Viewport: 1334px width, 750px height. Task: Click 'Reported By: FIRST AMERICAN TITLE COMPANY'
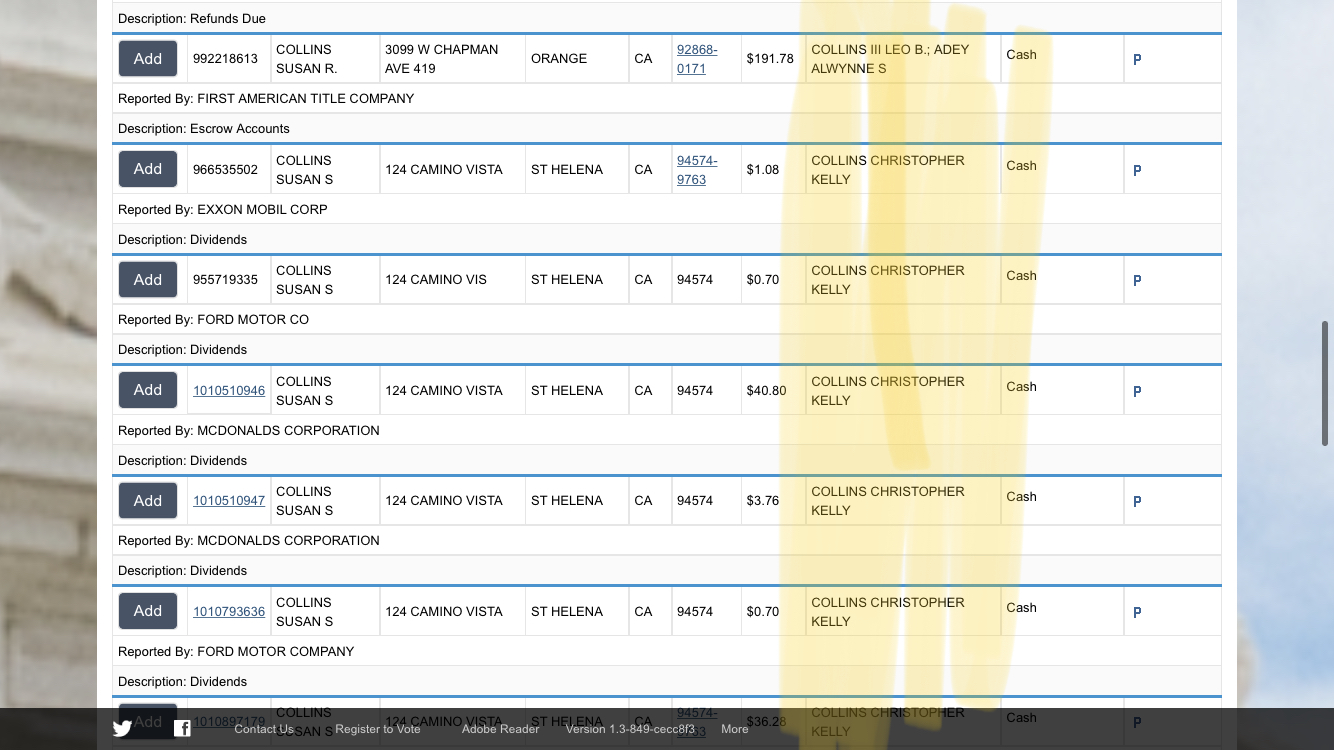pyautogui.click(x=266, y=99)
